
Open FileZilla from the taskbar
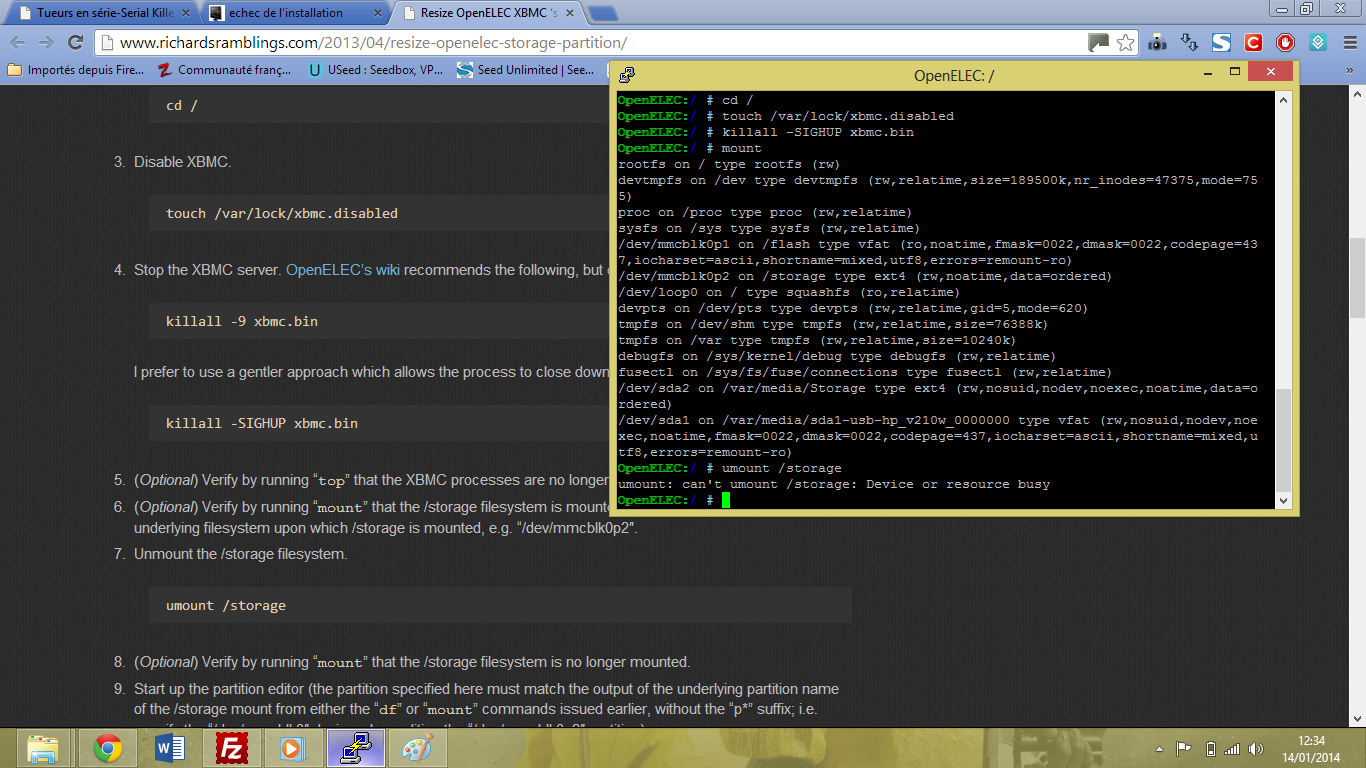[x=231, y=748]
